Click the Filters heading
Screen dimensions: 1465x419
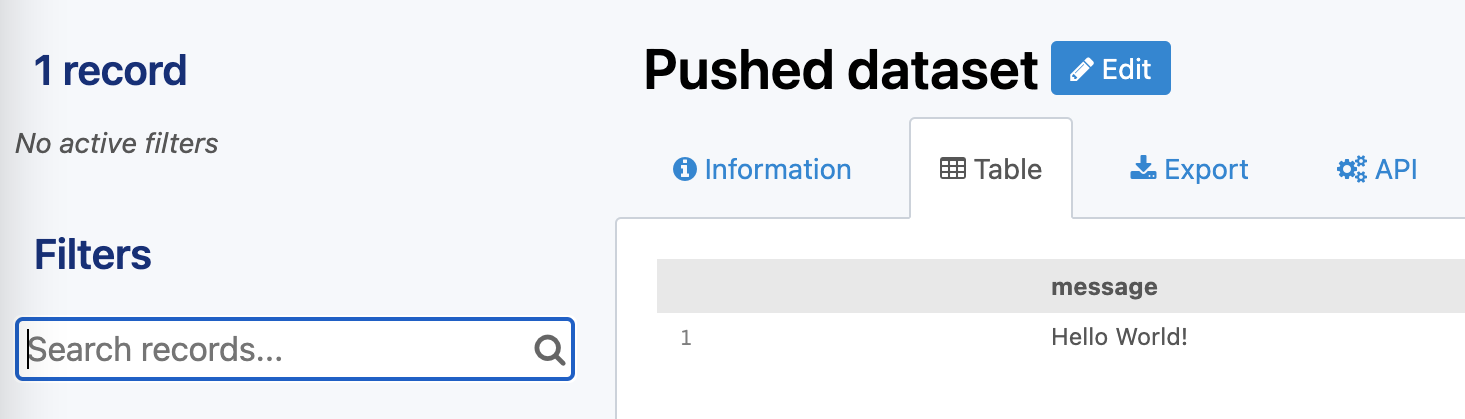pyautogui.click(x=93, y=255)
